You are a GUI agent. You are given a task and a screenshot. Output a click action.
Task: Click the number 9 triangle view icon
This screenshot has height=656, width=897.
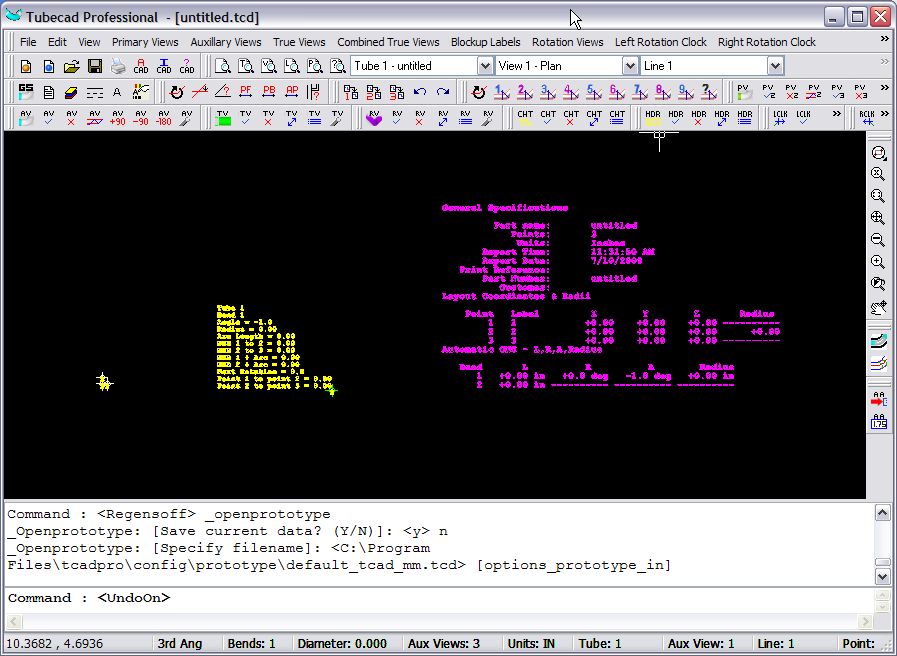685,92
